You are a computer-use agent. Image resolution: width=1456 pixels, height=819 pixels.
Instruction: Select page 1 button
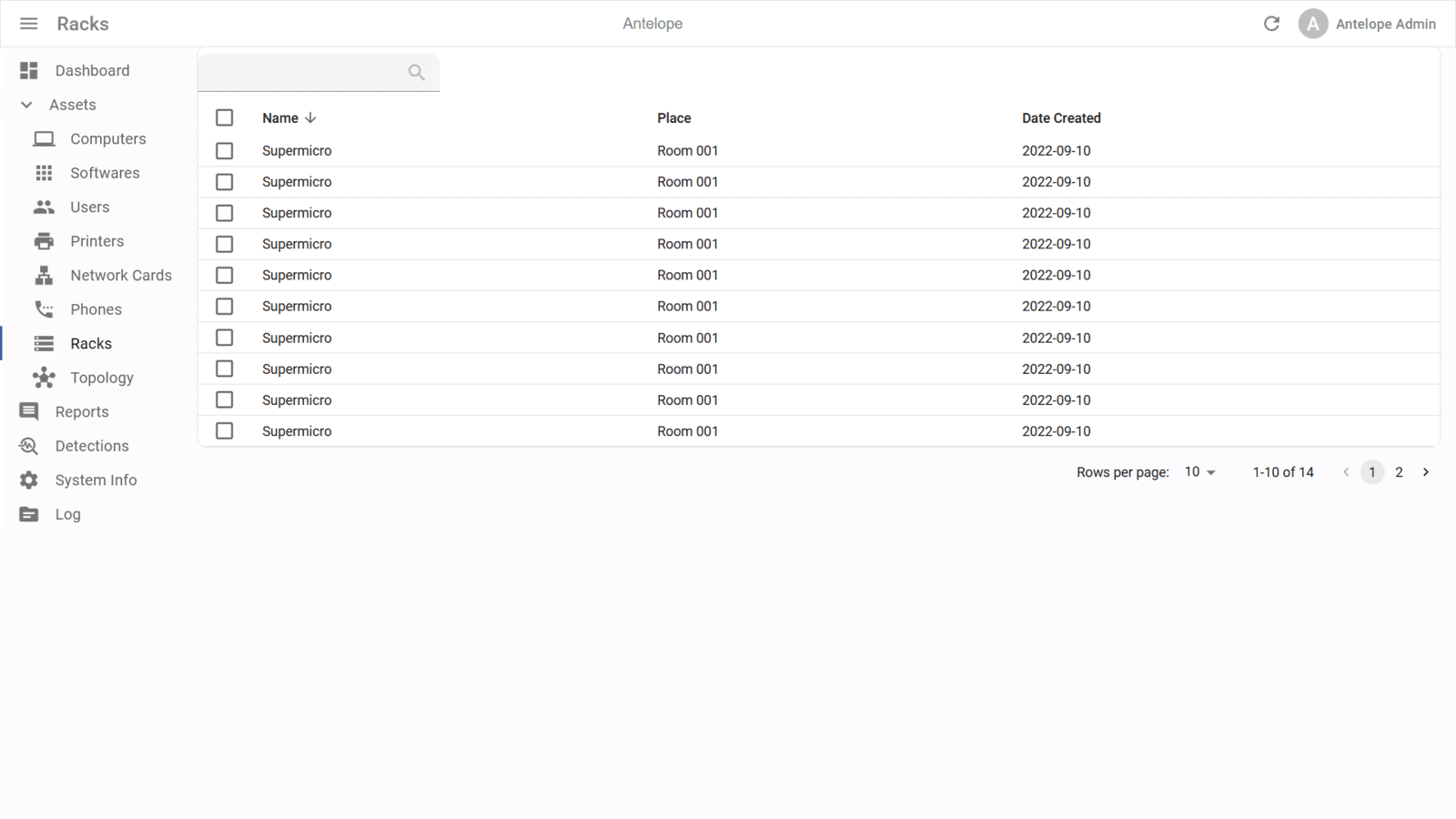(1372, 472)
